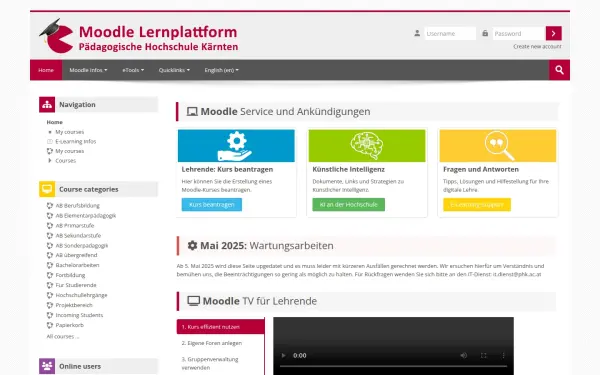Click the Home link in Navigation block
The image size is (600, 375).
pyautogui.click(x=54, y=122)
